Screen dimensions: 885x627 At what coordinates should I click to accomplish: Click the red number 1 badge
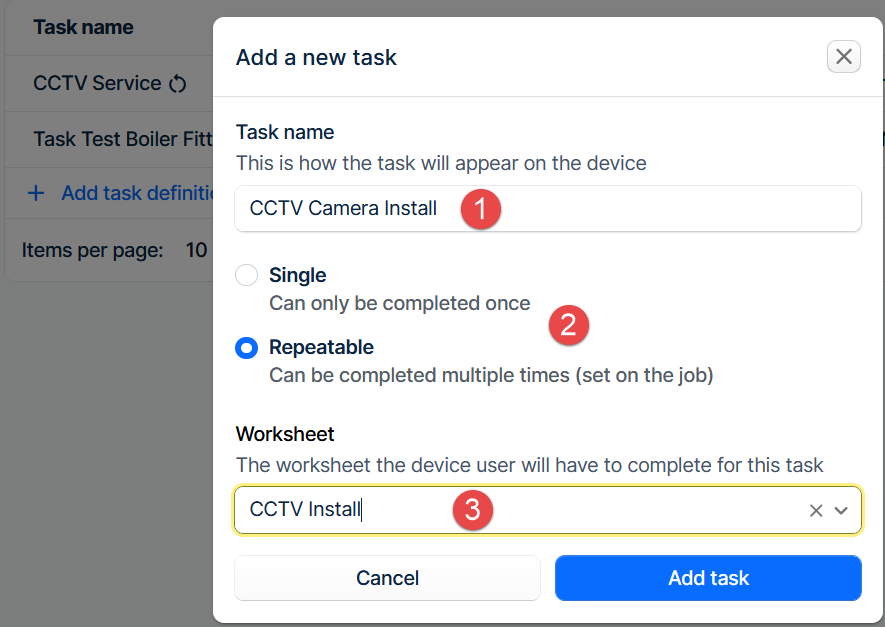coord(481,210)
